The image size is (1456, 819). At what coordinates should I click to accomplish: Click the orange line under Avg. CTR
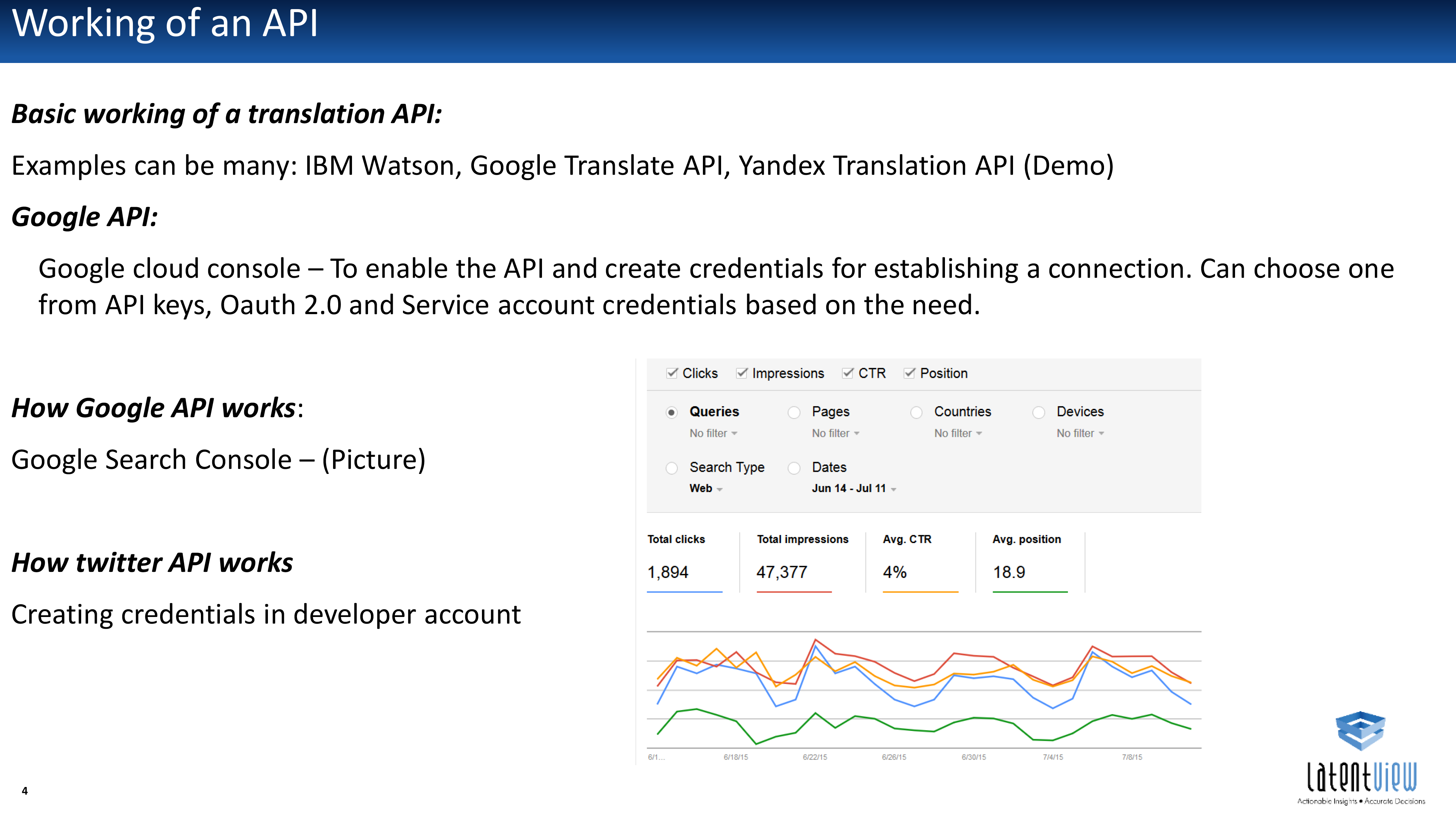[x=920, y=592]
